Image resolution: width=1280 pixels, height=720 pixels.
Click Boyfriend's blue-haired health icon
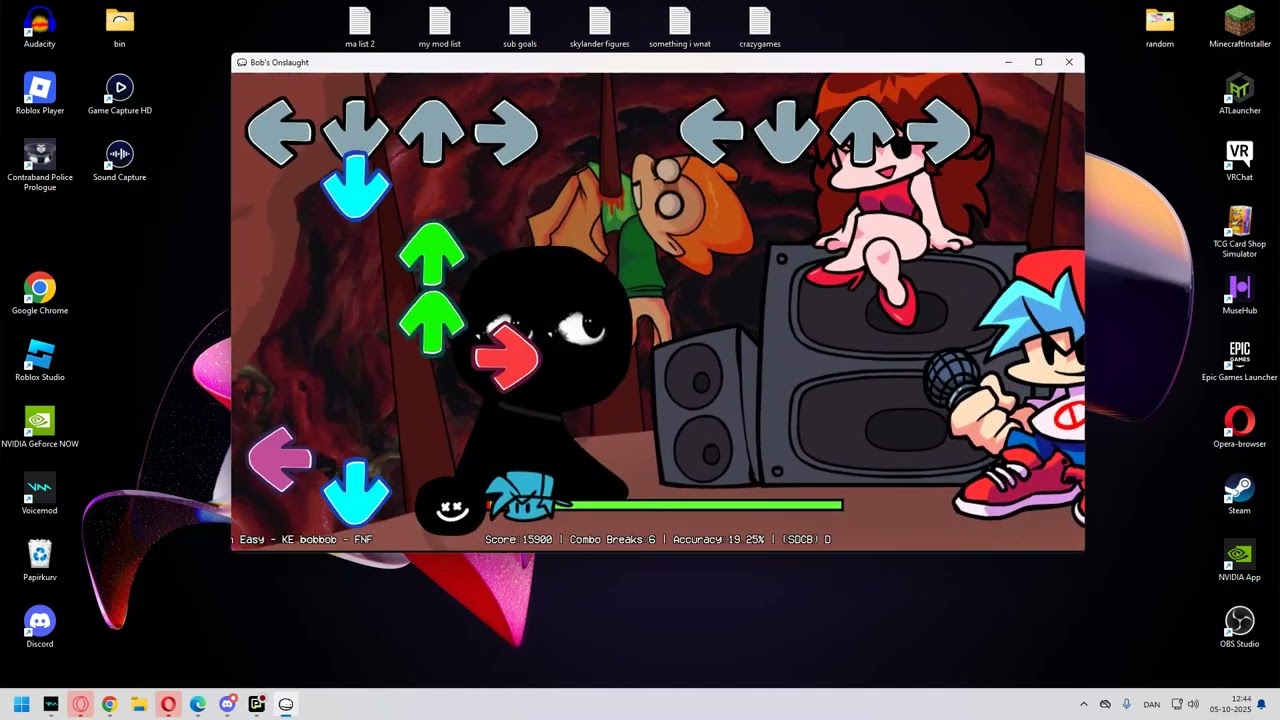pyautogui.click(x=520, y=496)
